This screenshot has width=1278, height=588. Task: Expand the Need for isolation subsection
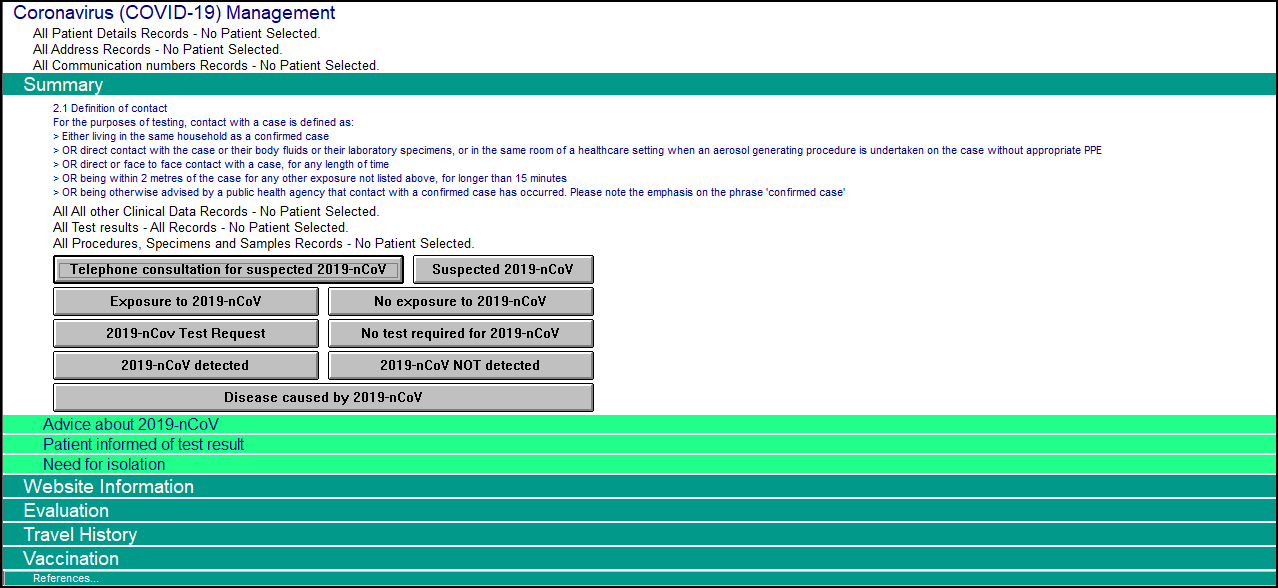[x=104, y=465]
